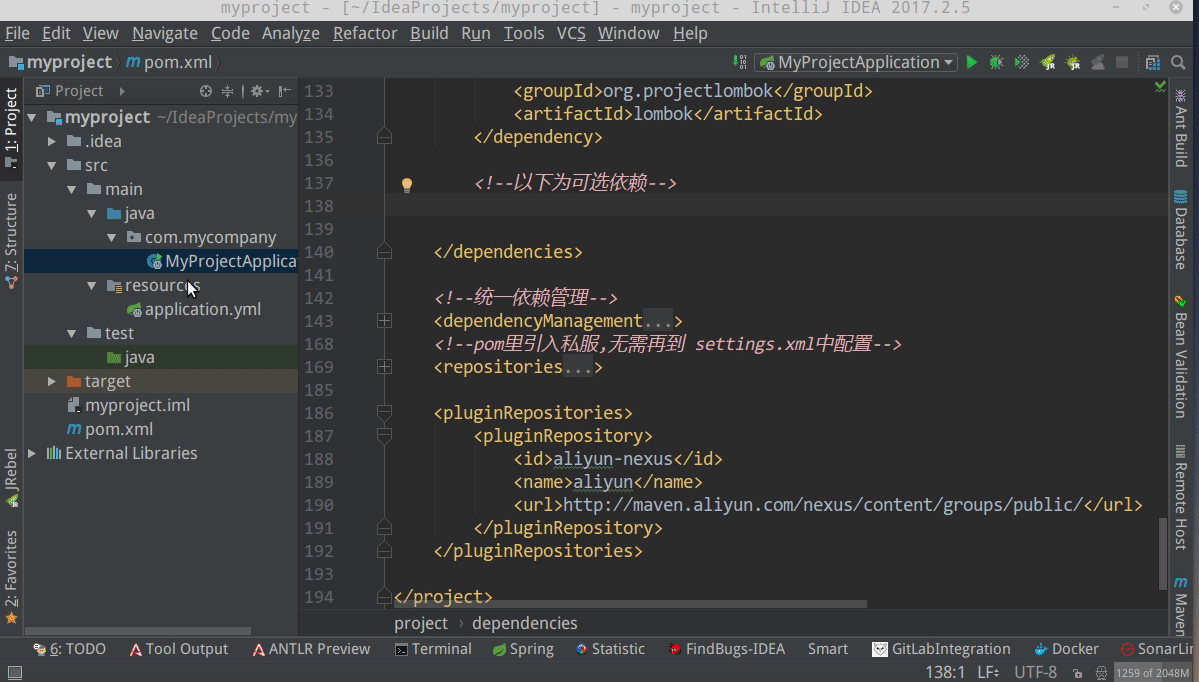Toggle tool window bars icon in status bar corner

point(14,673)
